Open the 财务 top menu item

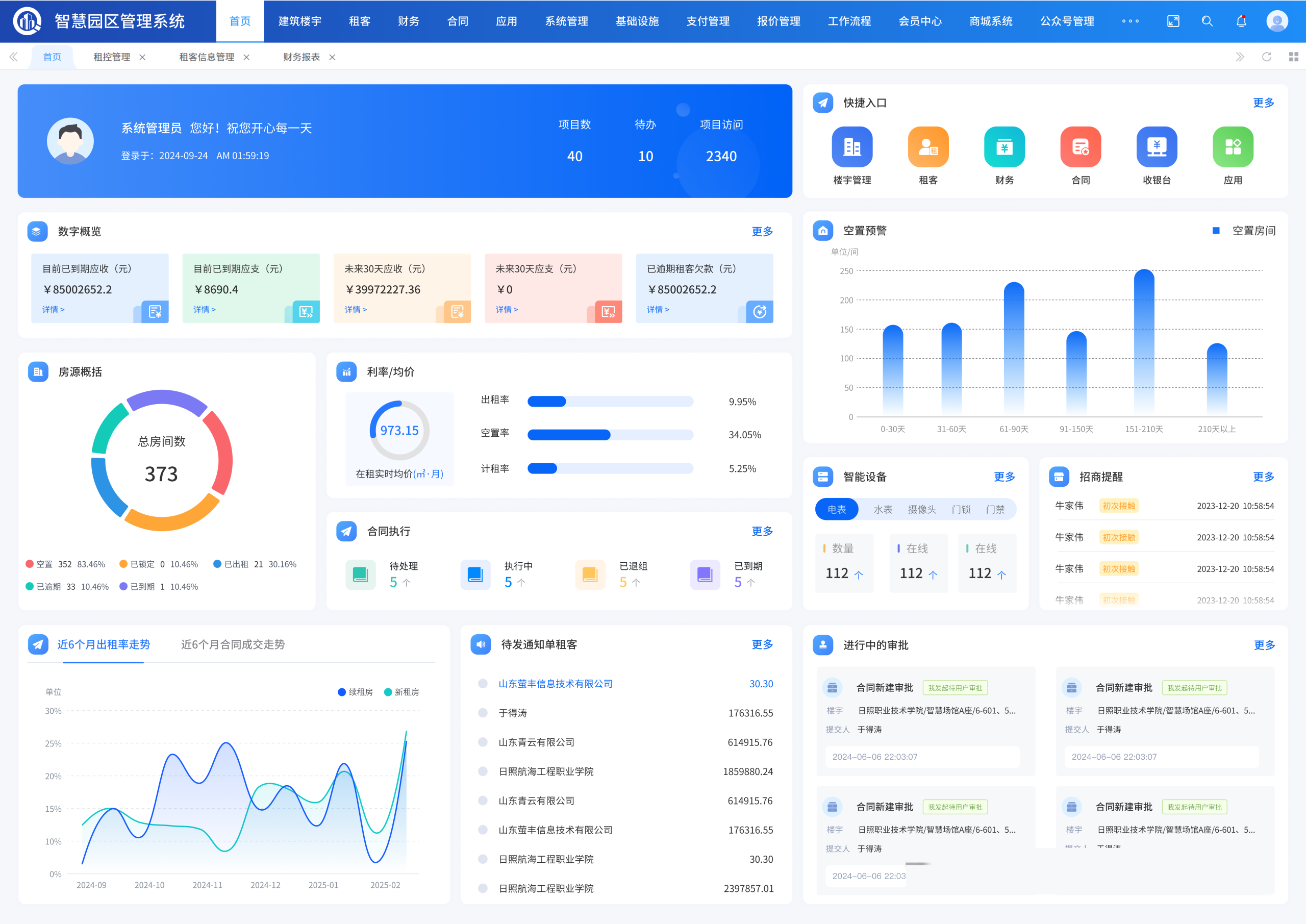pyautogui.click(x=409, y=21)
